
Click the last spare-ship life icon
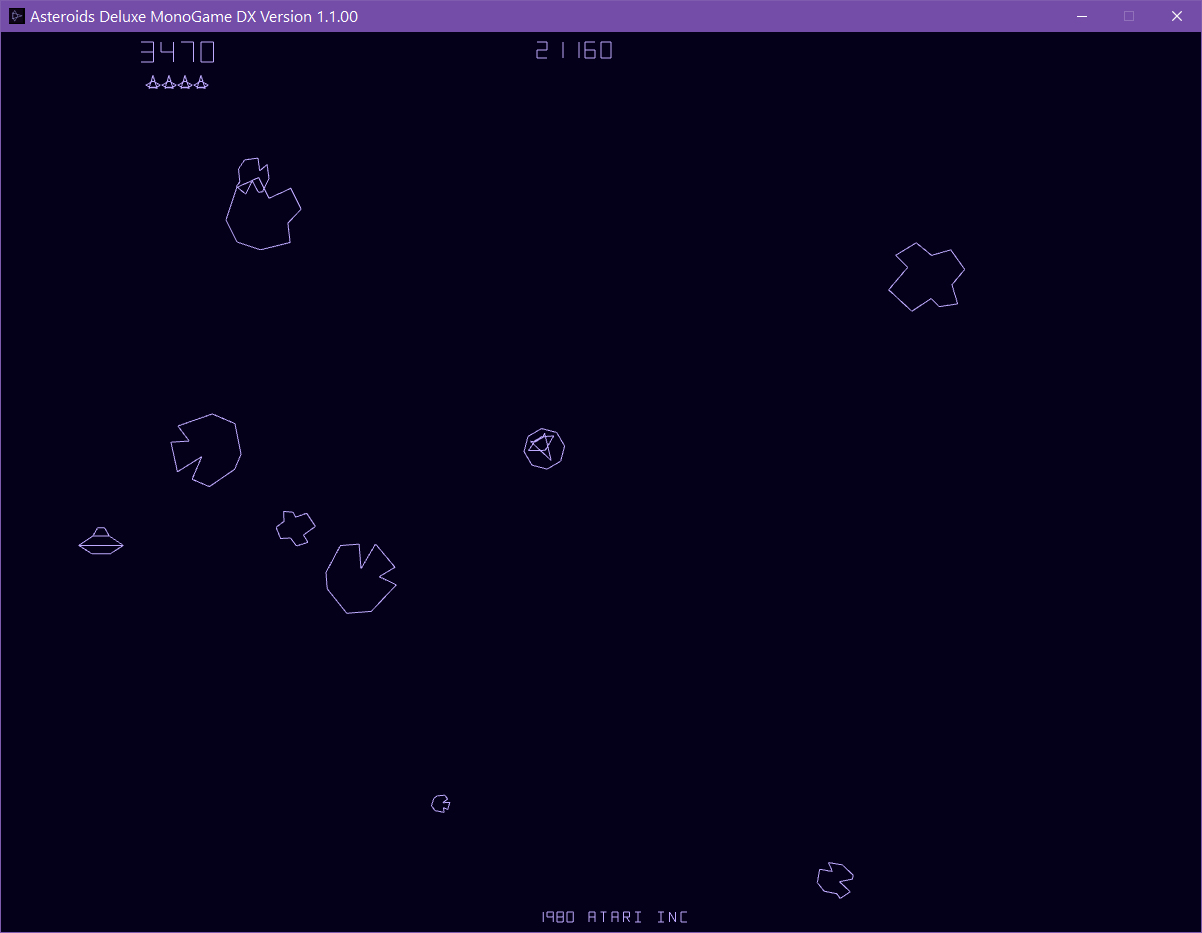pos(202,83)
